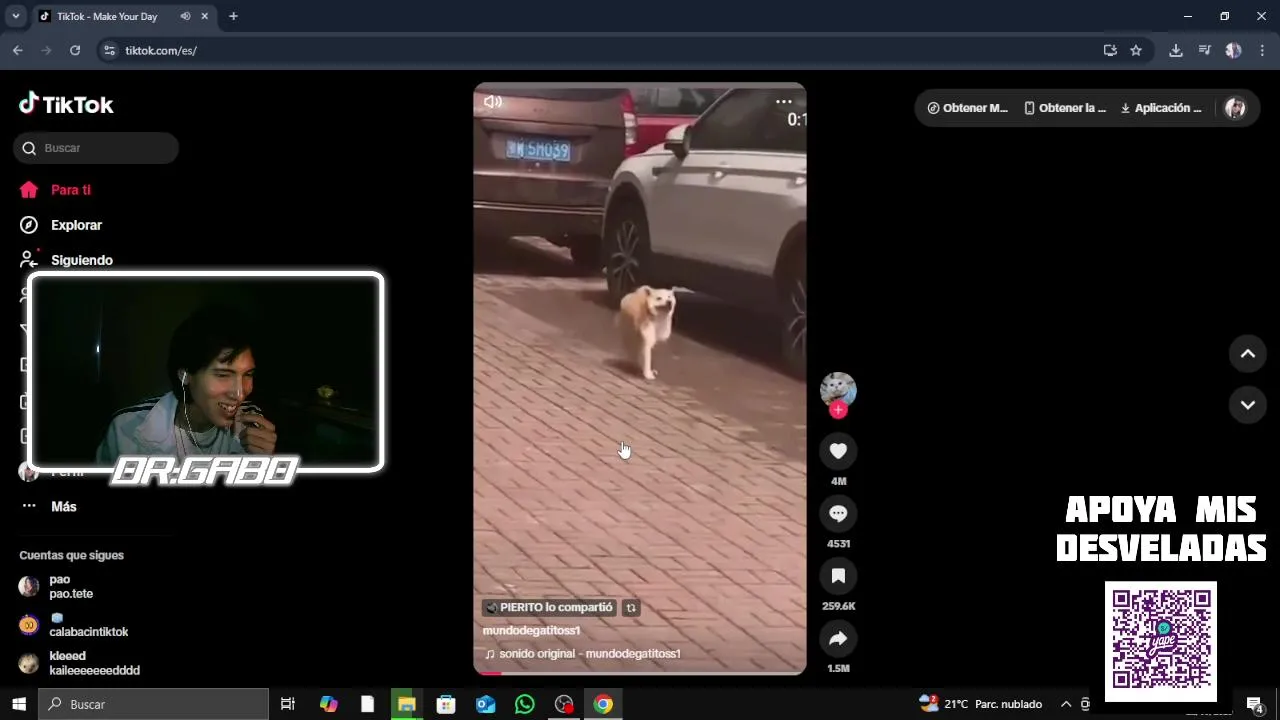Image resolution: width=1280 pixels, height=720 pixels.
Task: Click the video progress bar
Action: 640,673
